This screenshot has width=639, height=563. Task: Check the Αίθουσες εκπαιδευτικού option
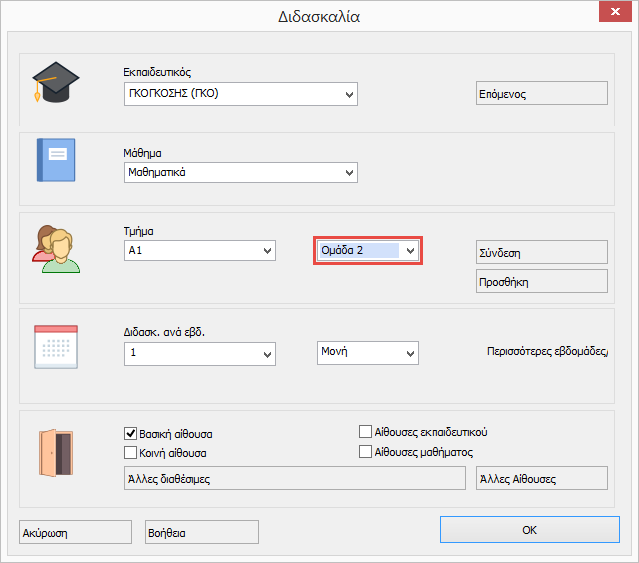(x=366, y=432)
